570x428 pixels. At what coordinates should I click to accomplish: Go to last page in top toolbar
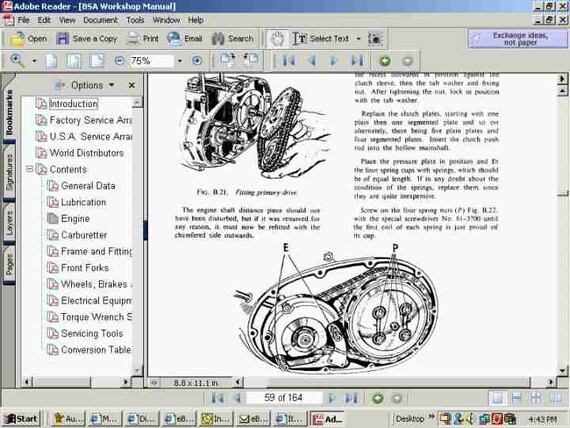click(x=357, y=60)
